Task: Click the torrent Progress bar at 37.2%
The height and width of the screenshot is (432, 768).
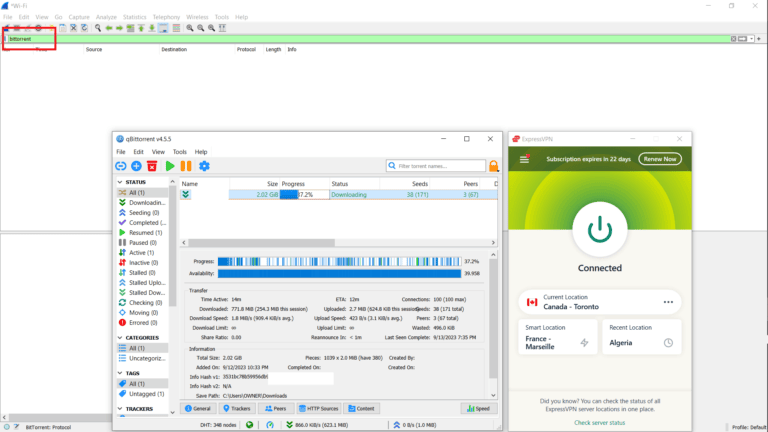Action: pos(304,194)
